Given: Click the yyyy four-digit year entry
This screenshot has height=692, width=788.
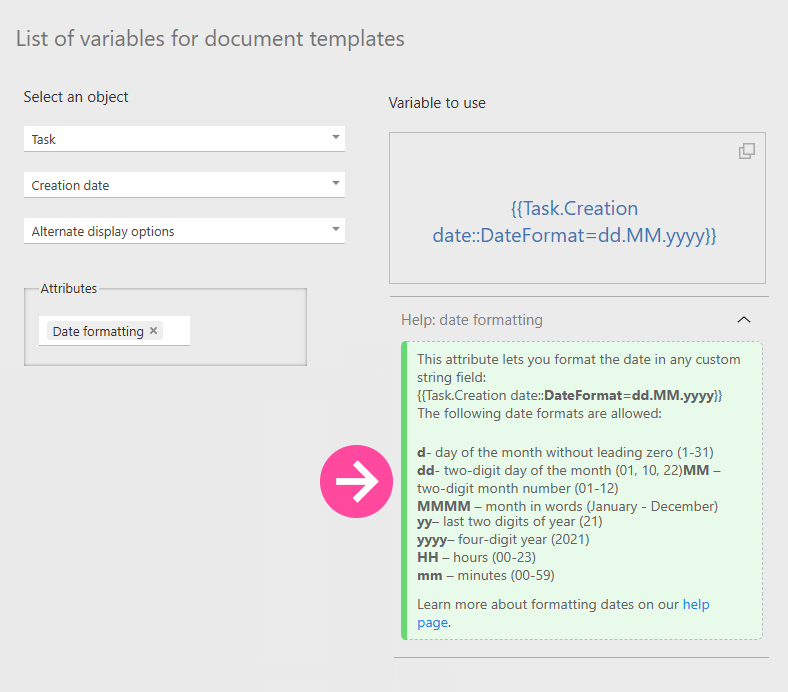Looking at the screenshot, I should click(x=503, y=539).
